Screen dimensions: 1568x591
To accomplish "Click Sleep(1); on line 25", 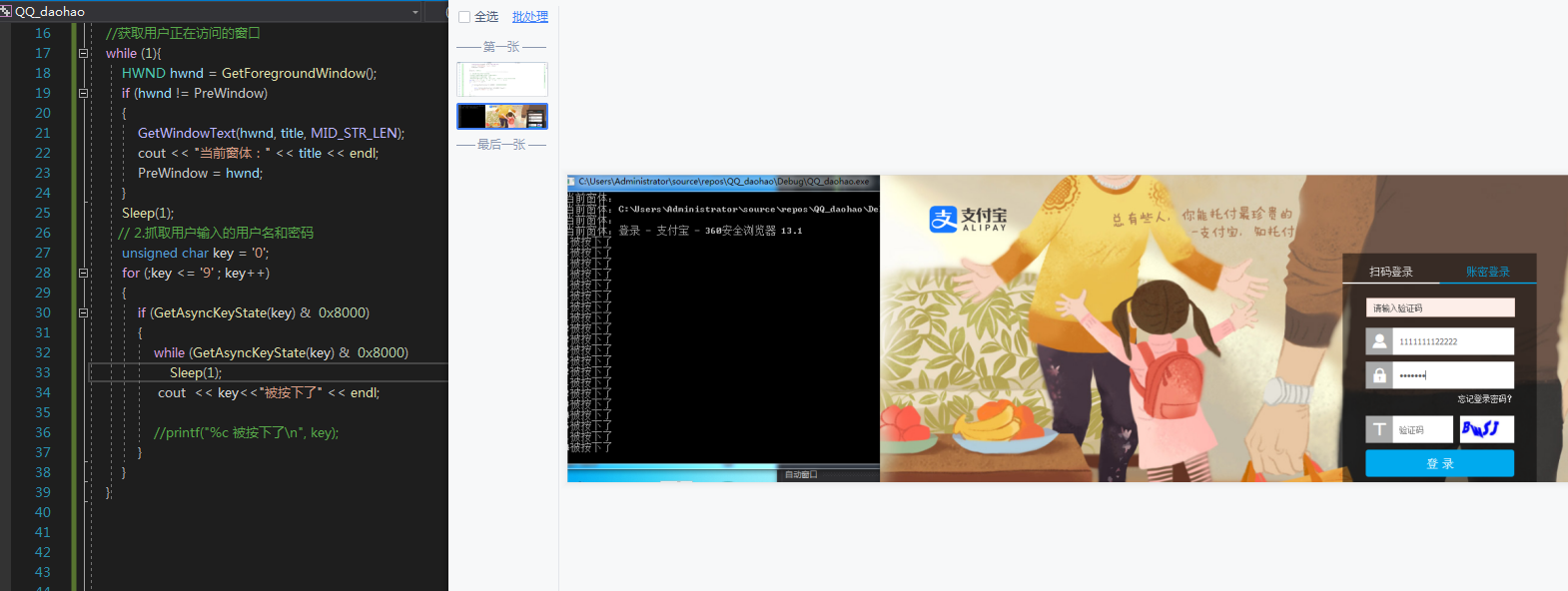I will pos(148,213).
